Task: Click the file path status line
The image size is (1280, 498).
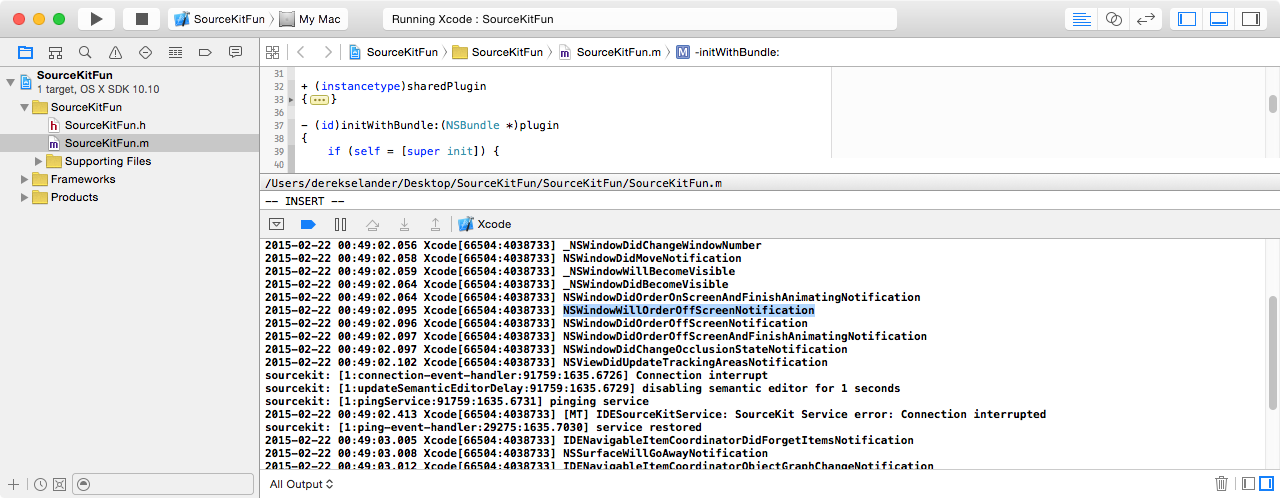Action: [x=495, y=184]
